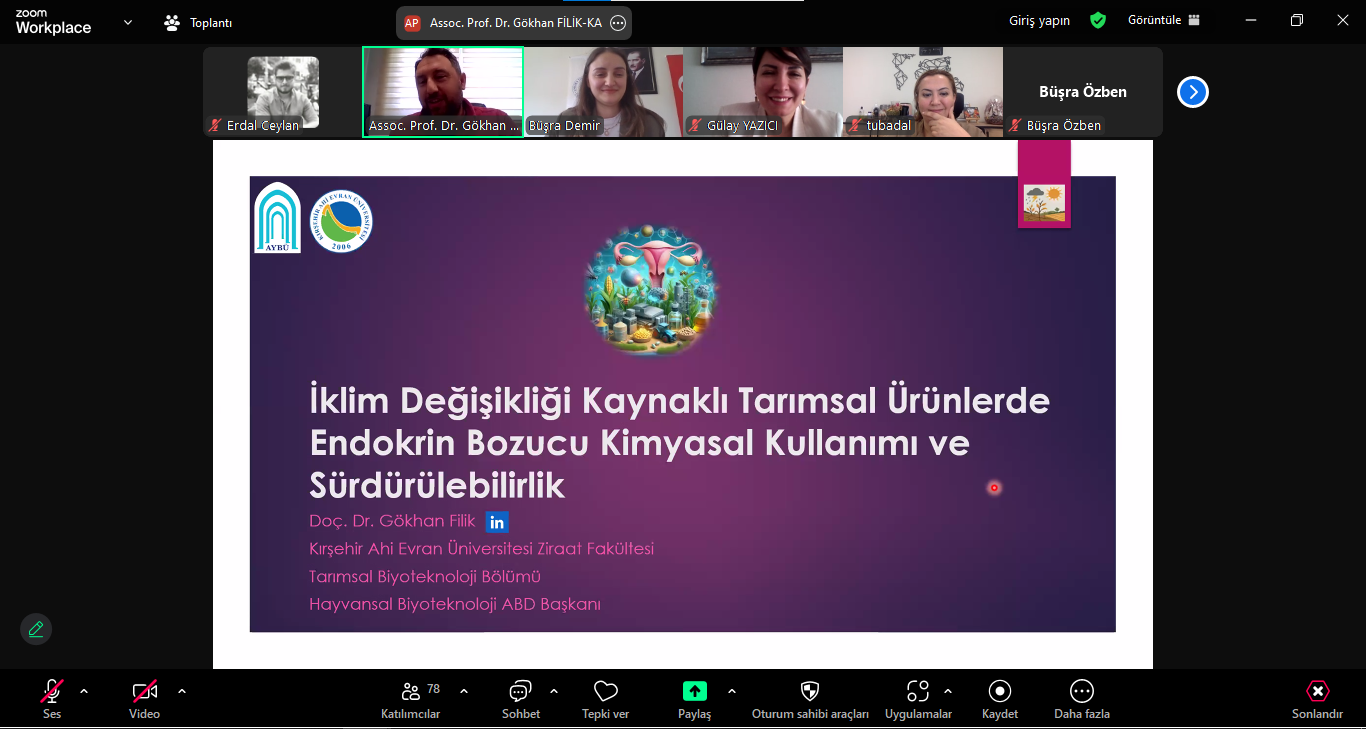Open Oturum sahibi araçları shield icon
The width and height of the screenshot is (1366, 729).
coord(810,692)
